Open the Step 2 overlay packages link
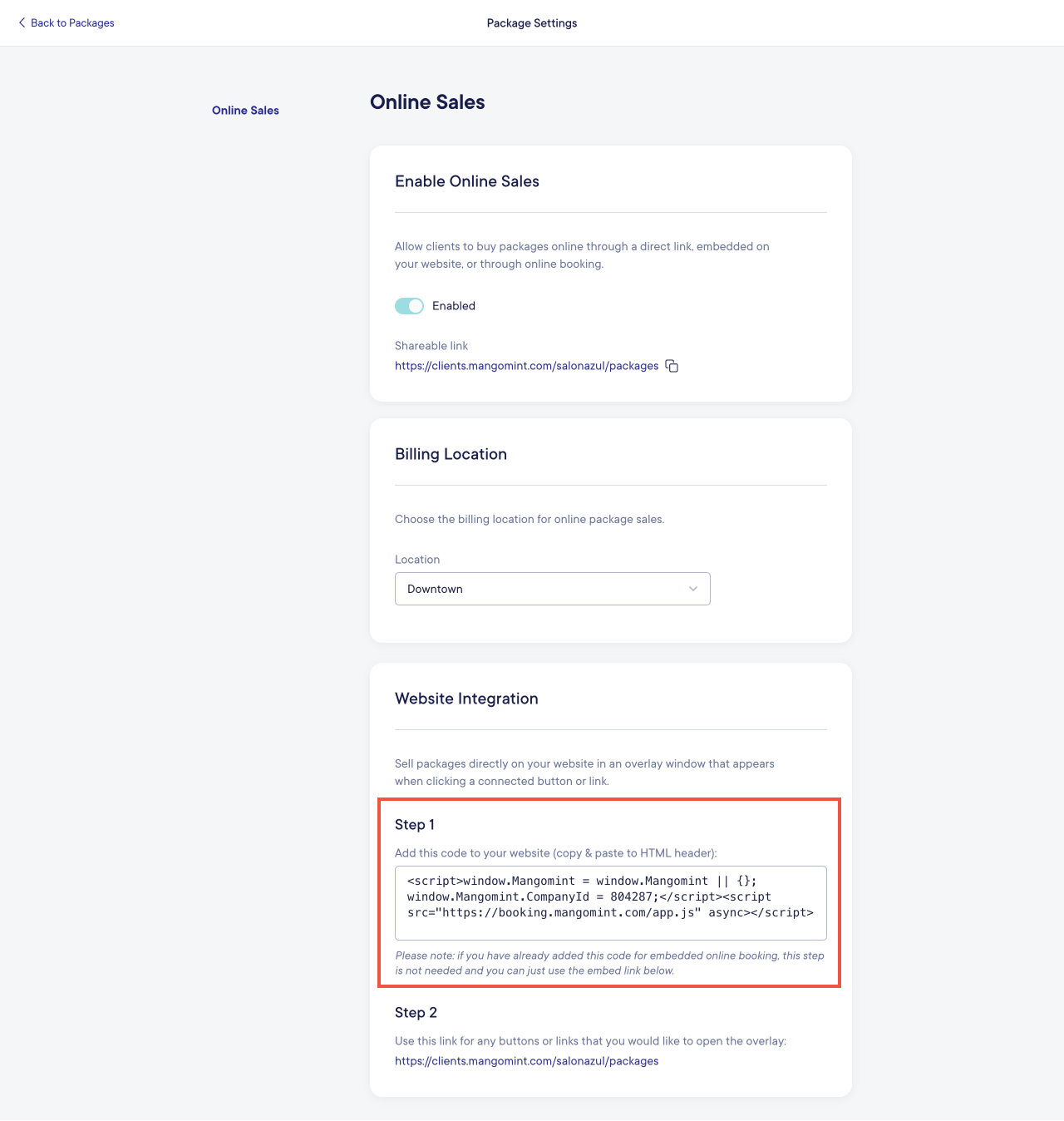 (x=526, y=1061)
